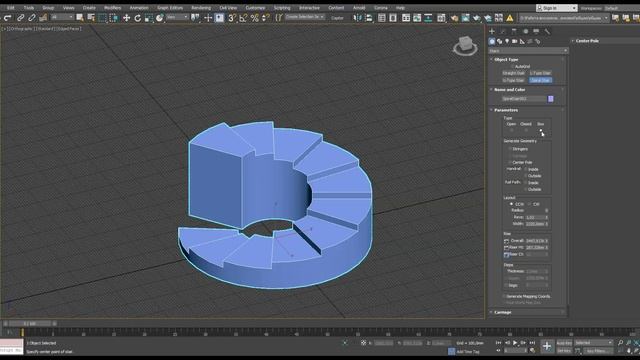Image resolution: width=640 pixels, height=360 pixels.
Task: Click the ViewCube in viewport
Action: (465, 45)
